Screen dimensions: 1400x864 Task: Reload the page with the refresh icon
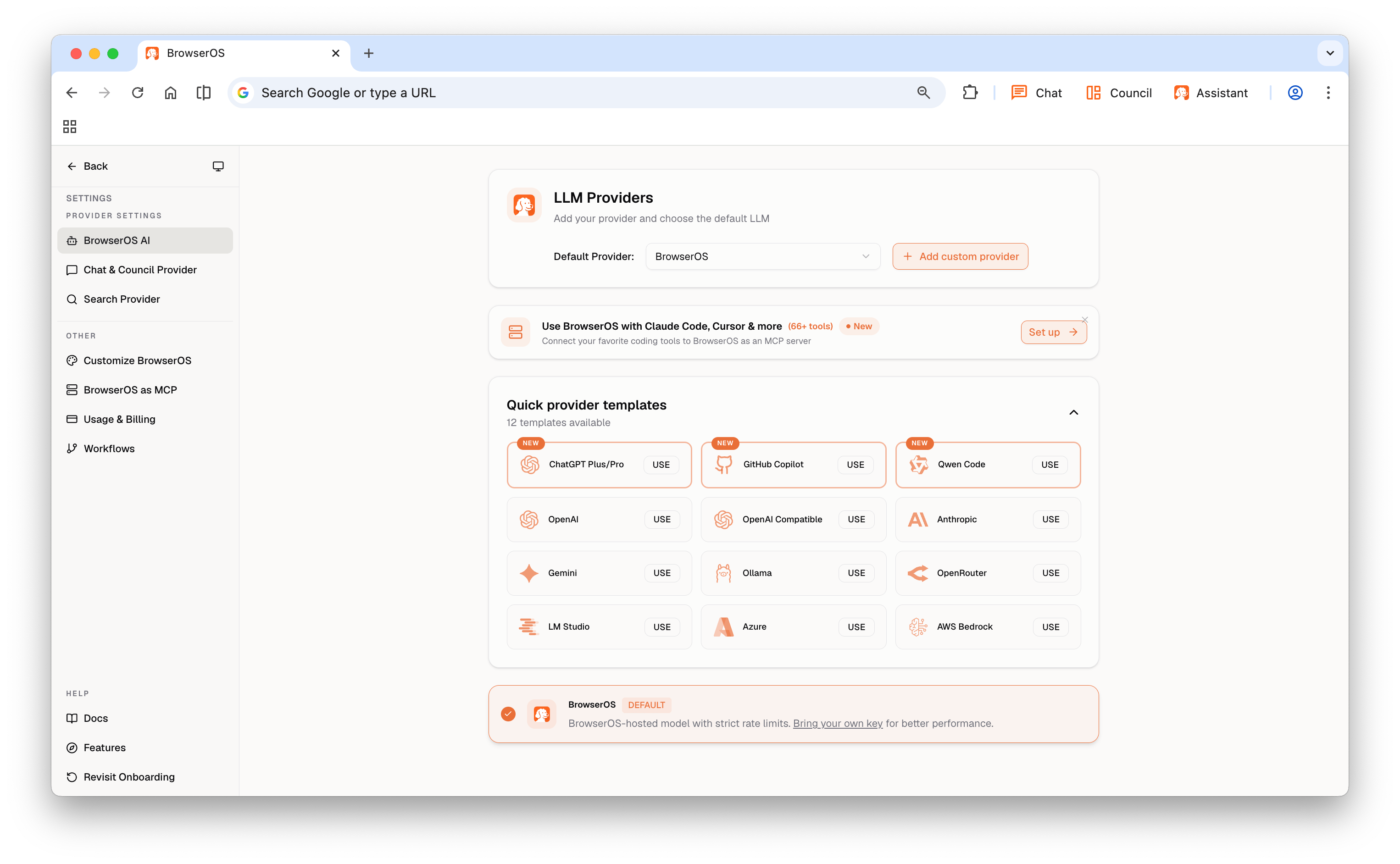coord(137,93)
